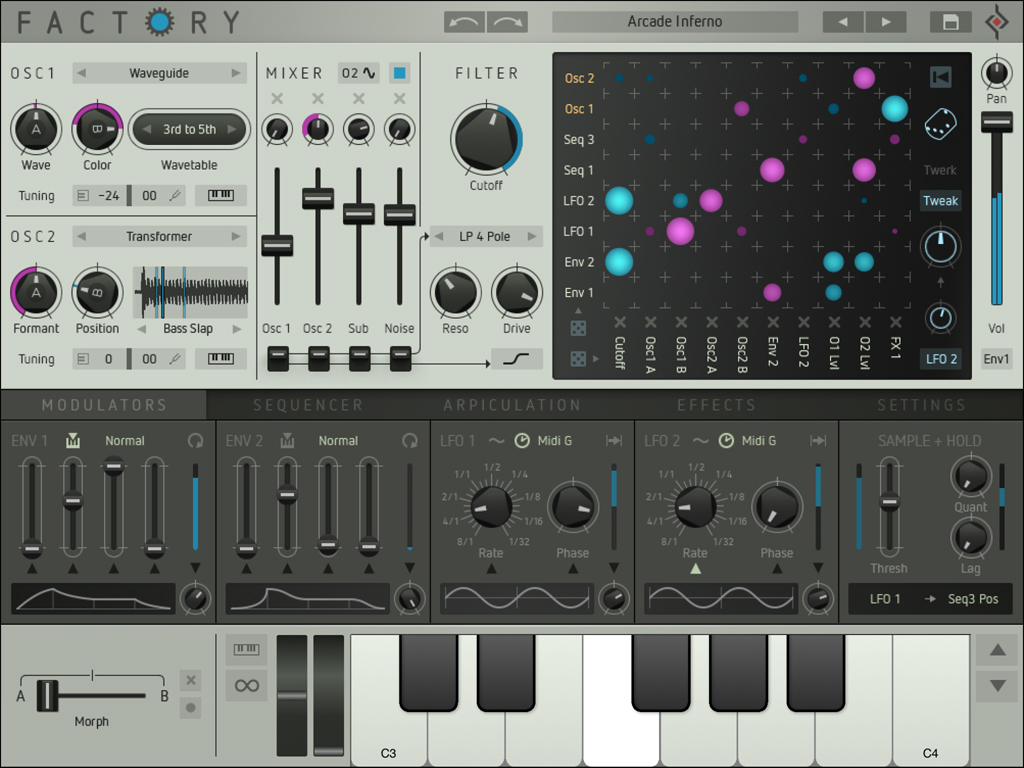This screenshot has width=1024, height=768.
Task: Toggle Osc 1 filter routing switch
Action: 278,359
